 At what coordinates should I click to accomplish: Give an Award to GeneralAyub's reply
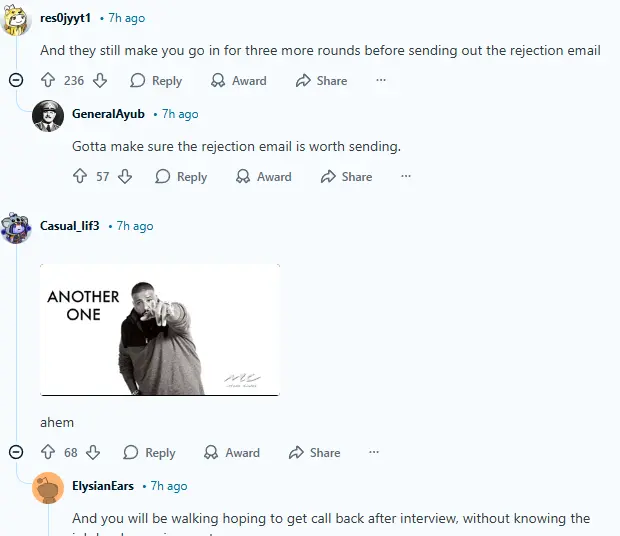pos(264,177)
